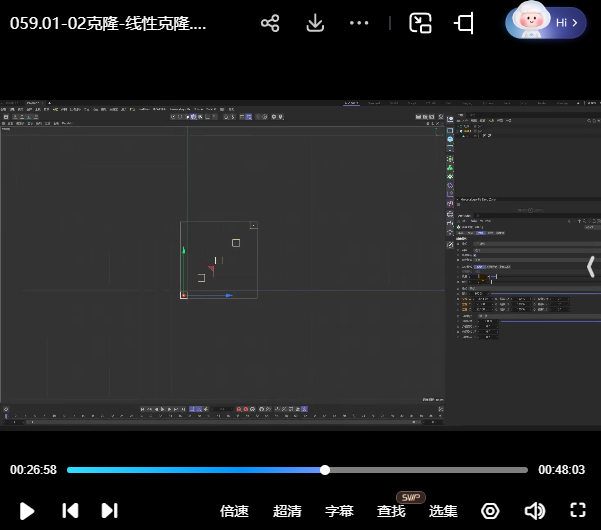Click the video progress bar handle
Viewport: 601px width, 530px height.
(325, 470)
